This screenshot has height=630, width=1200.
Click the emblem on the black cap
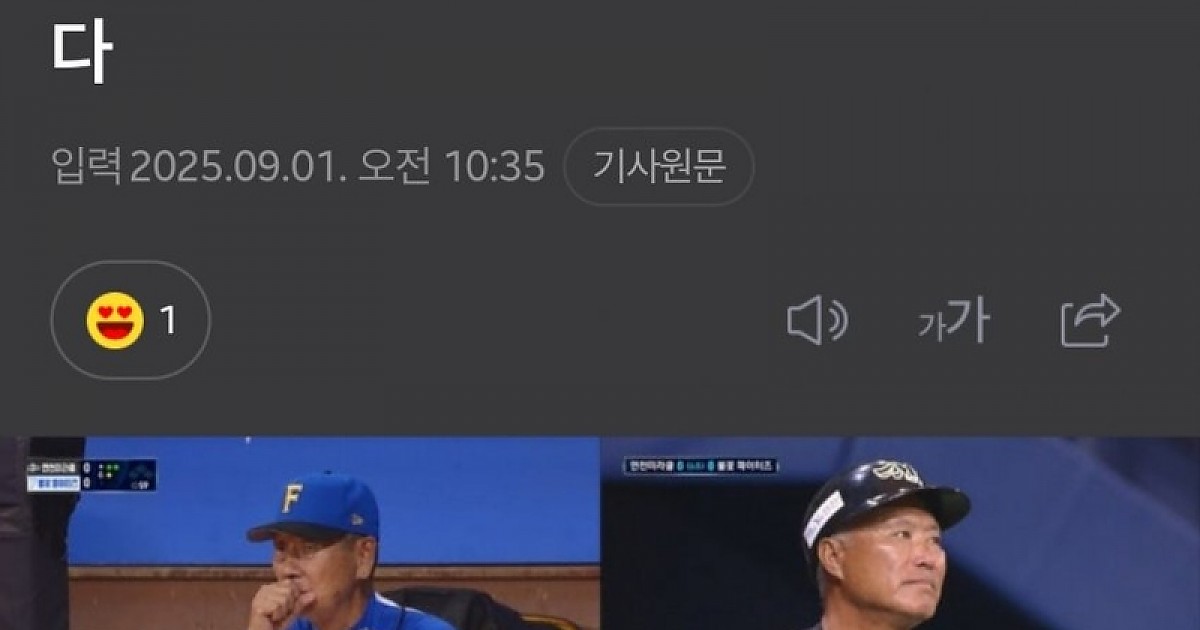[897, 473]
